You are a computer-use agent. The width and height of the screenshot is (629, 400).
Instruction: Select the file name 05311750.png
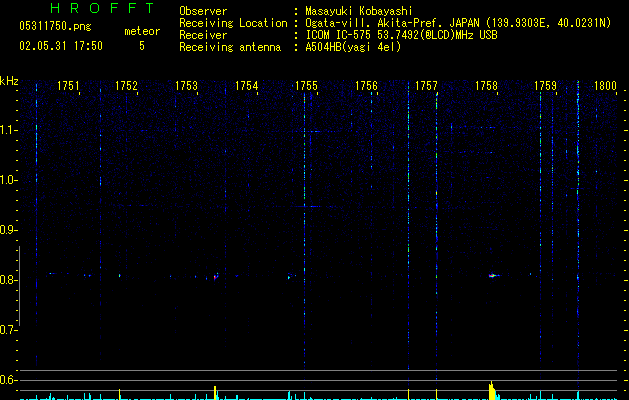[x=55, y=26]
